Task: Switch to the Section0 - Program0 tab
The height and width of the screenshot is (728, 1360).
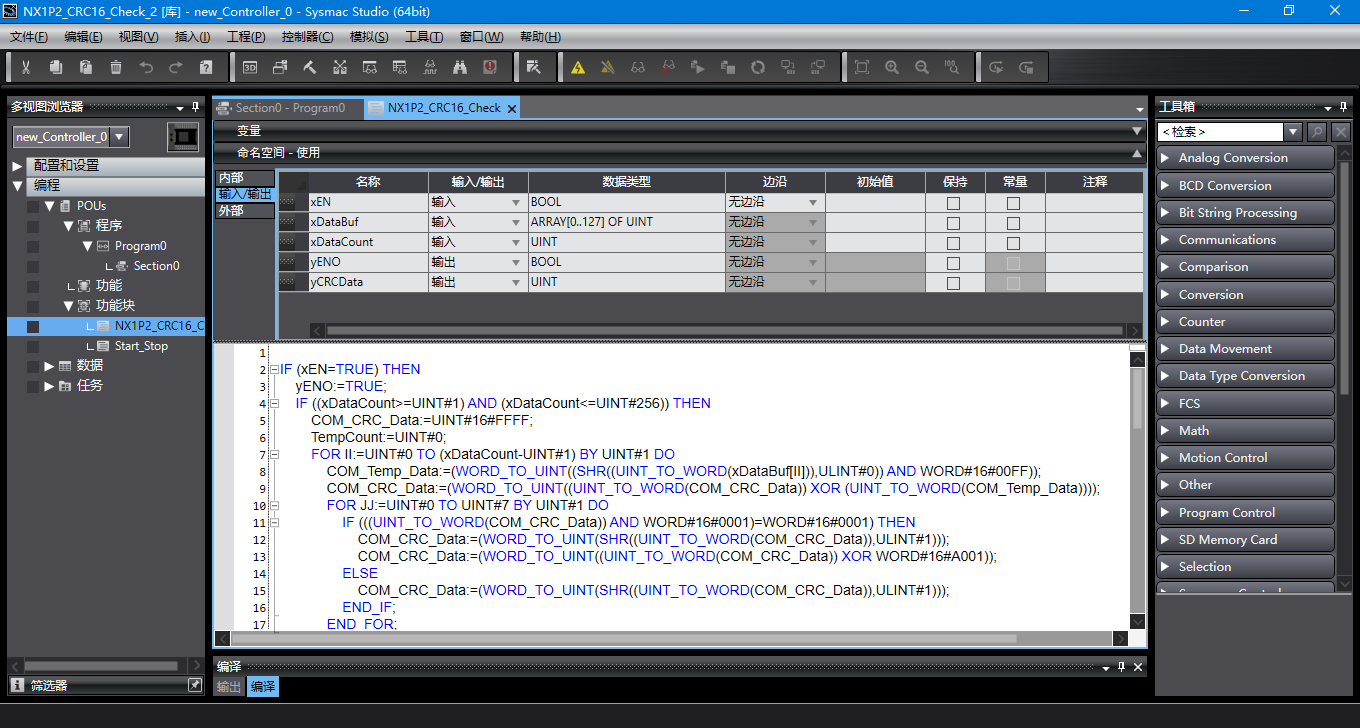Action: pos(288,108)
